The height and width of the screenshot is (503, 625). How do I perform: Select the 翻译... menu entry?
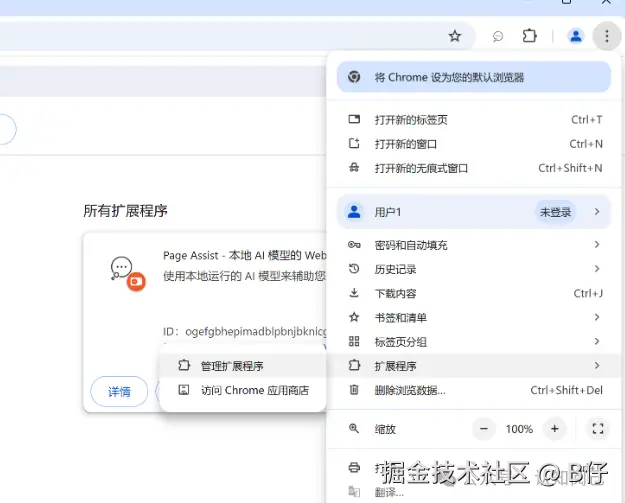pyautogui.click(x=474, y=492)
